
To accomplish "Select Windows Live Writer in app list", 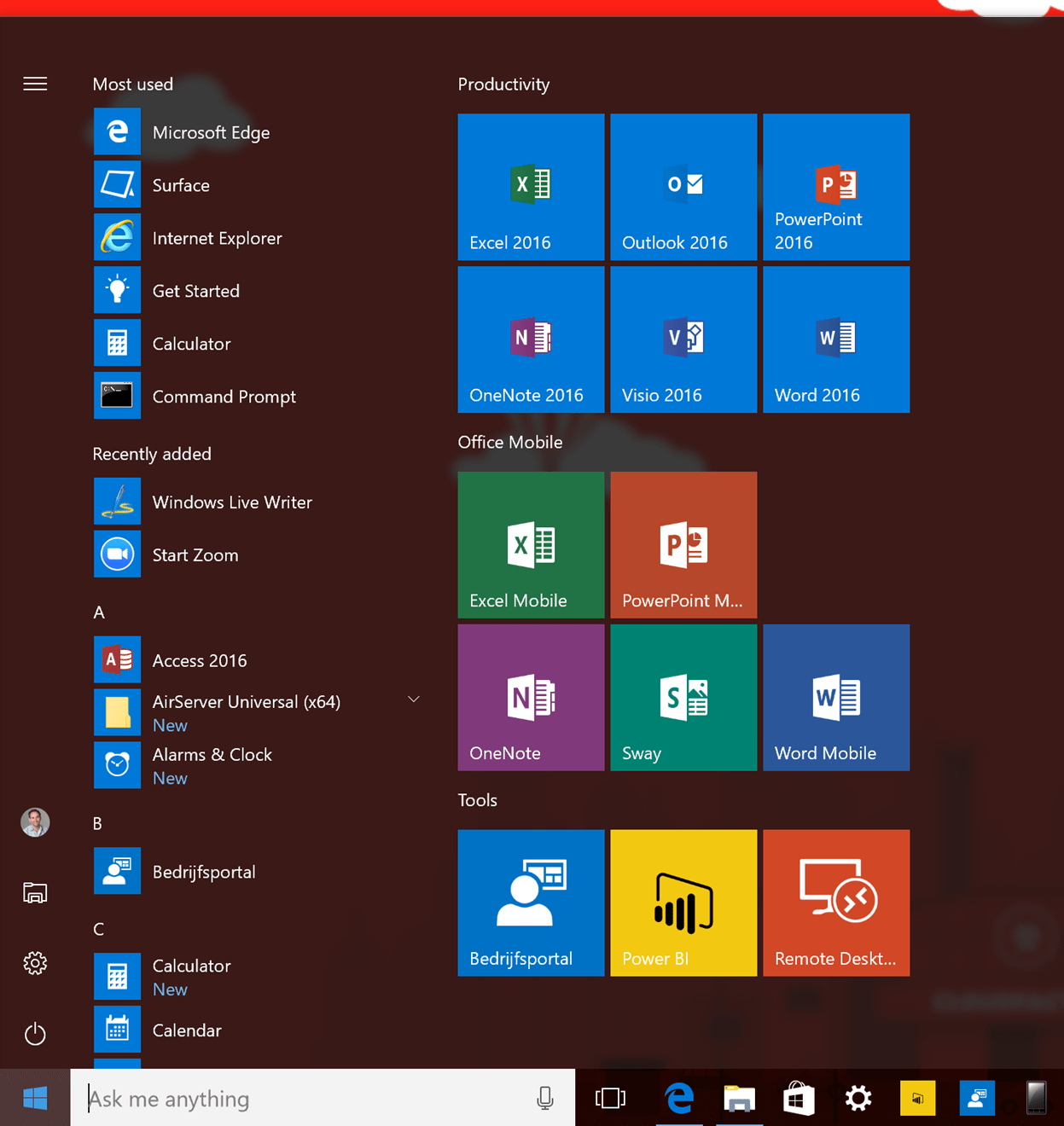I will 232,502.
